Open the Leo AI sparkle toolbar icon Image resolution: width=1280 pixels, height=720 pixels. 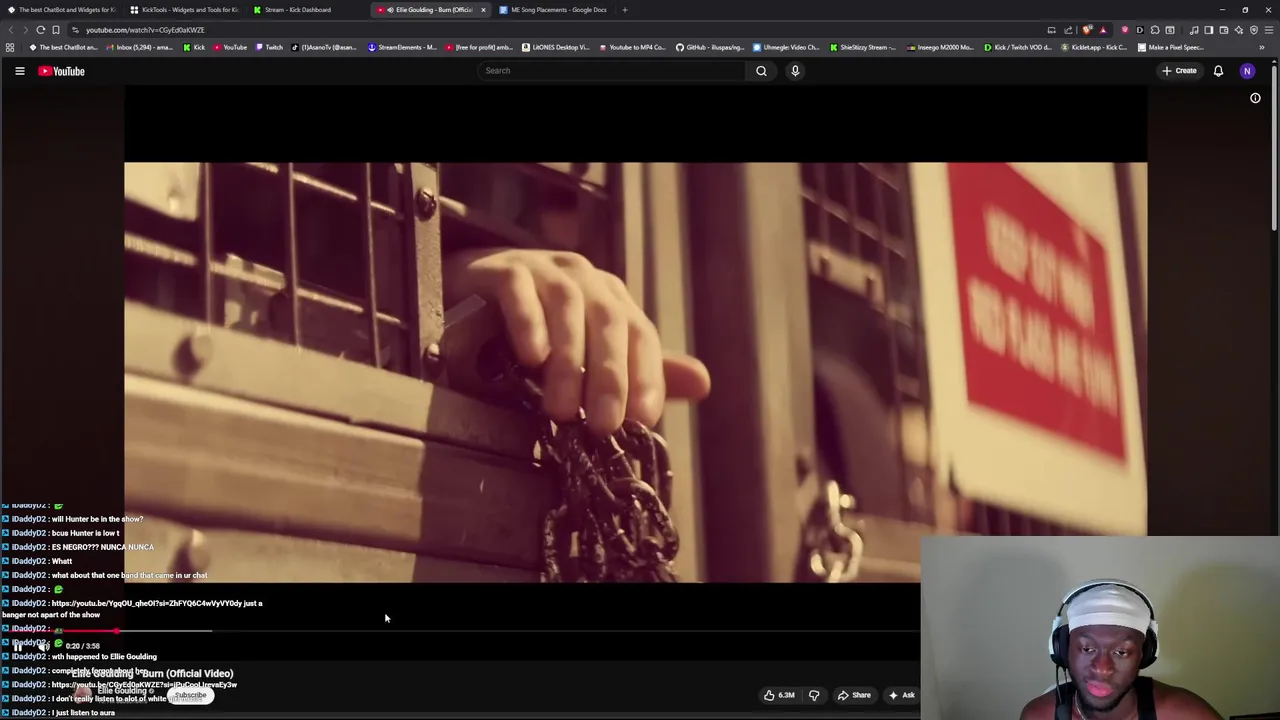point(1239,30)
